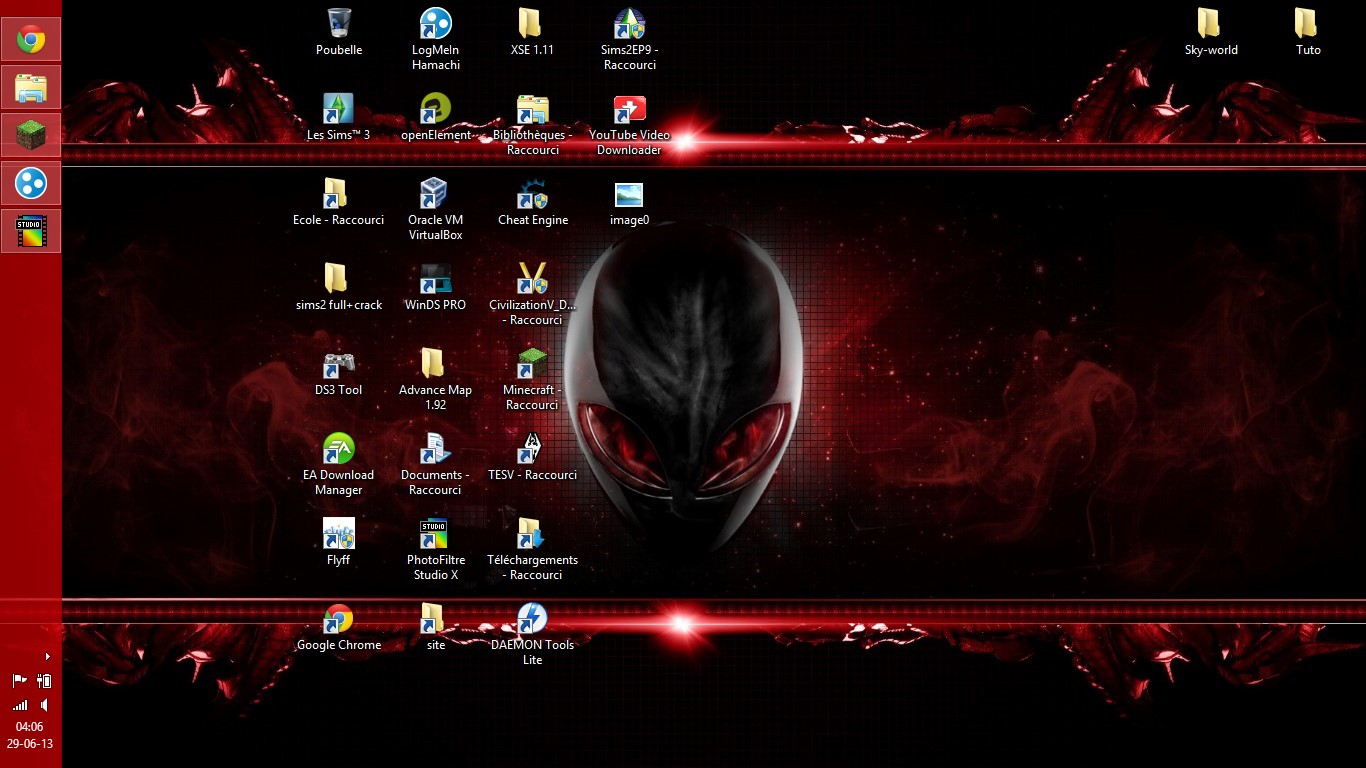
Task: Open the sims2 full+crack folder
Action: (339, 287)
